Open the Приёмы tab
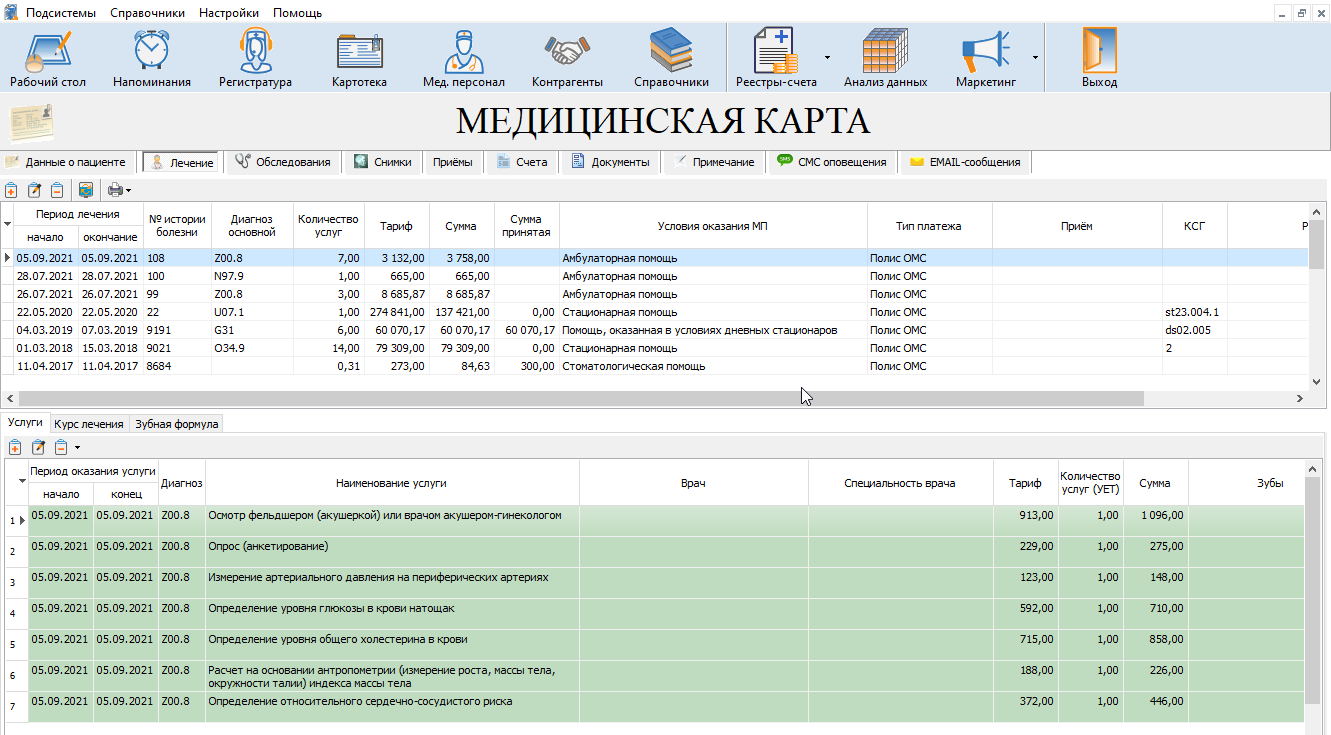This screenshot has width=1331, height=735. point(453,162)
